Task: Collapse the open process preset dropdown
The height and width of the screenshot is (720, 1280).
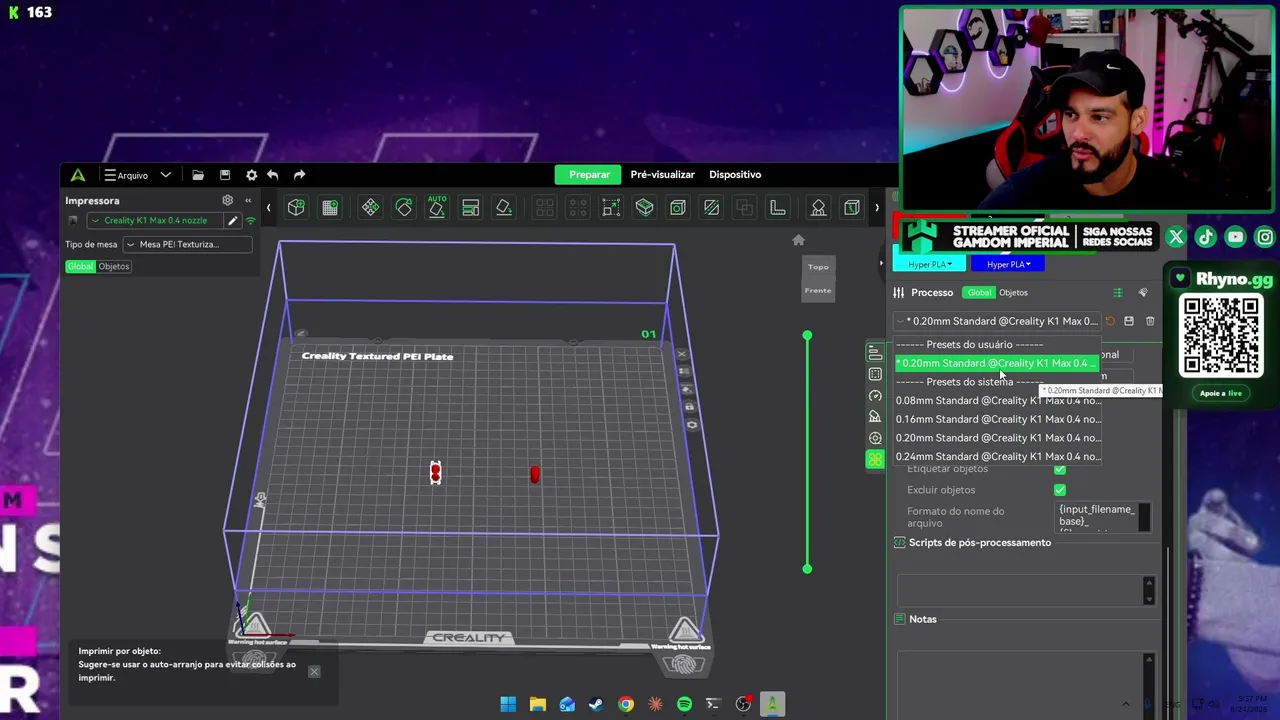Action: [x=996, y=321]
